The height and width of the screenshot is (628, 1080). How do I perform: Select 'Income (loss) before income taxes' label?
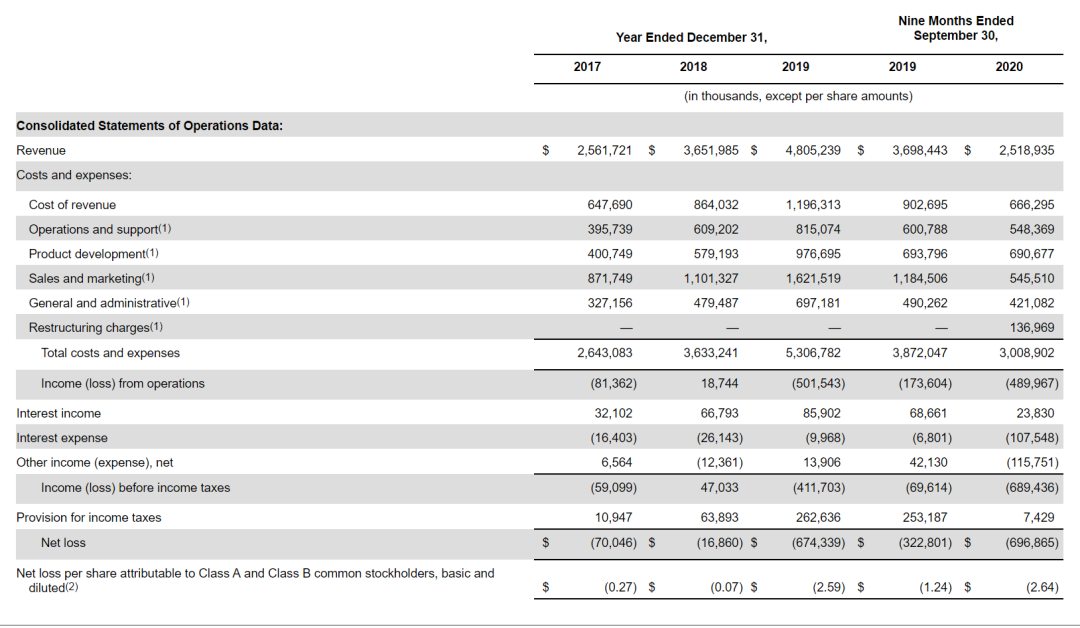136,488
